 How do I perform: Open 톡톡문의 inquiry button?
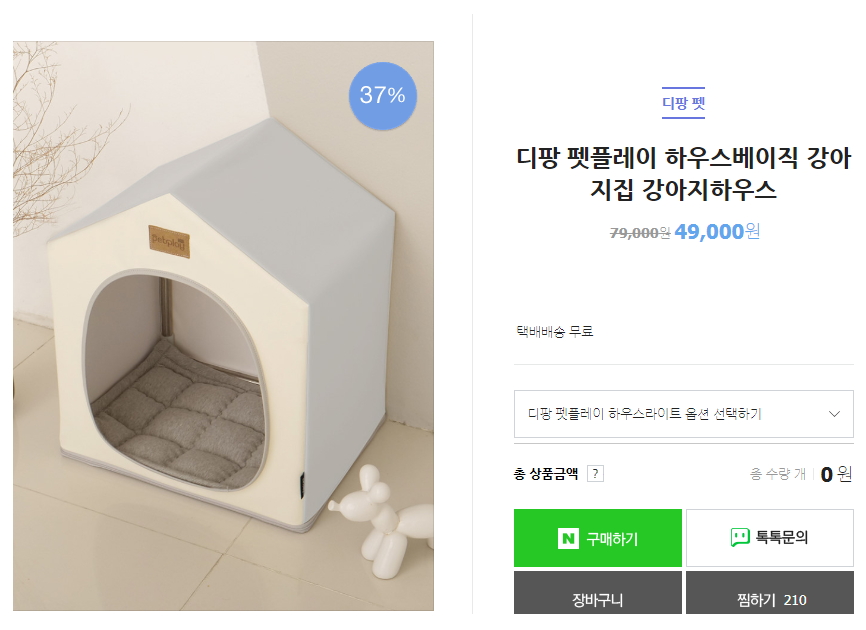click(x=770, y=538)
